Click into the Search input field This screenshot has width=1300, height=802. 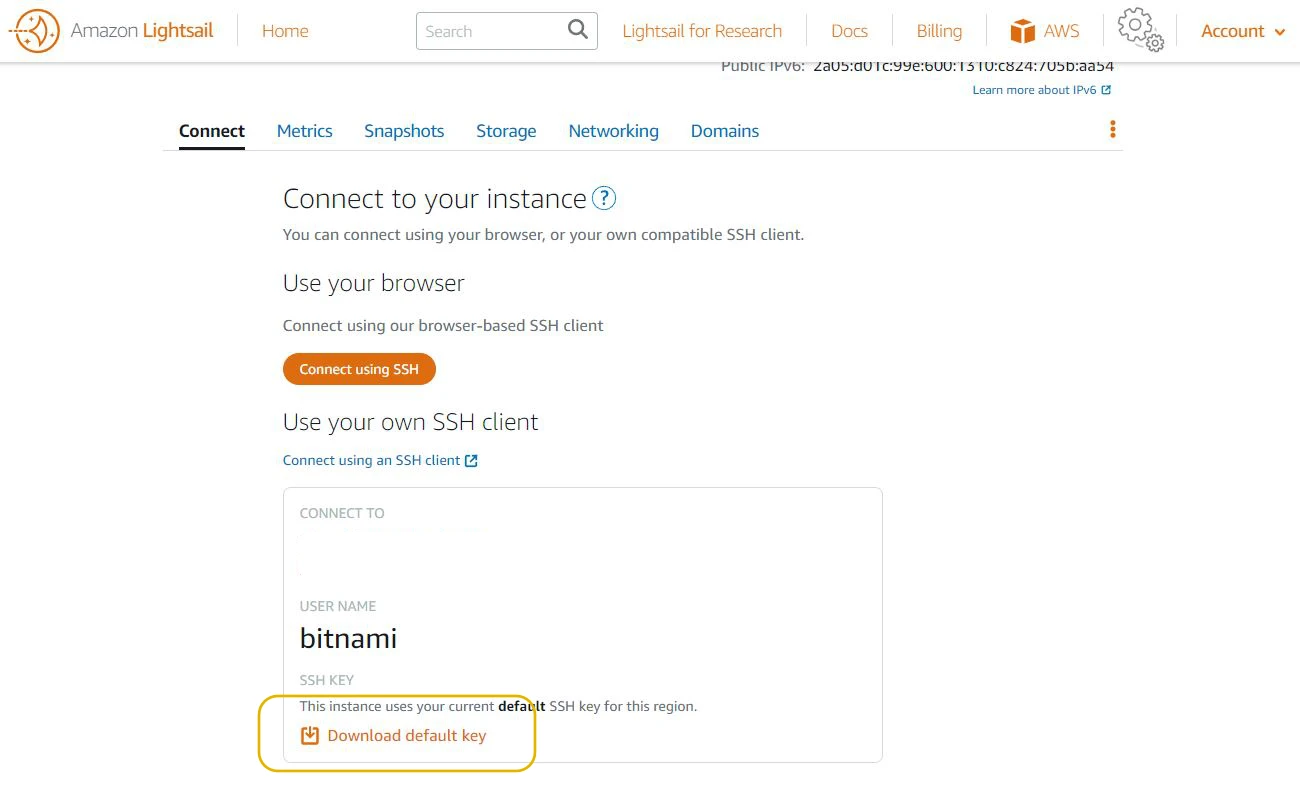point(490,31)
